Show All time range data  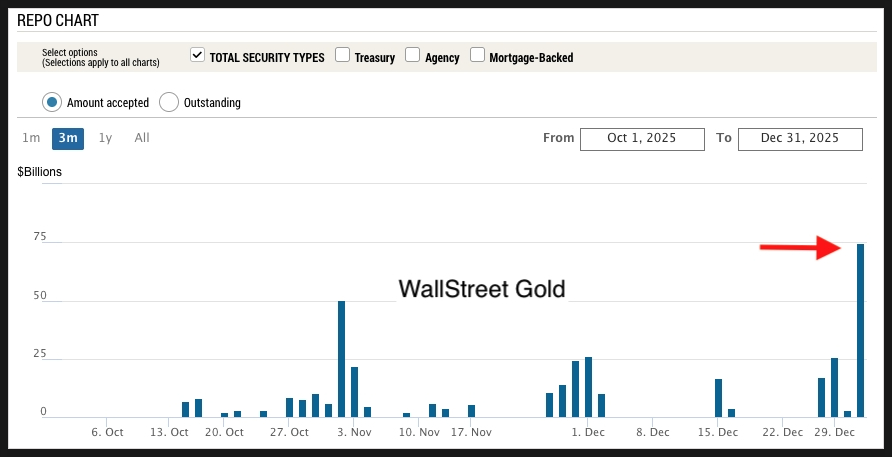[x=142, y=138]
